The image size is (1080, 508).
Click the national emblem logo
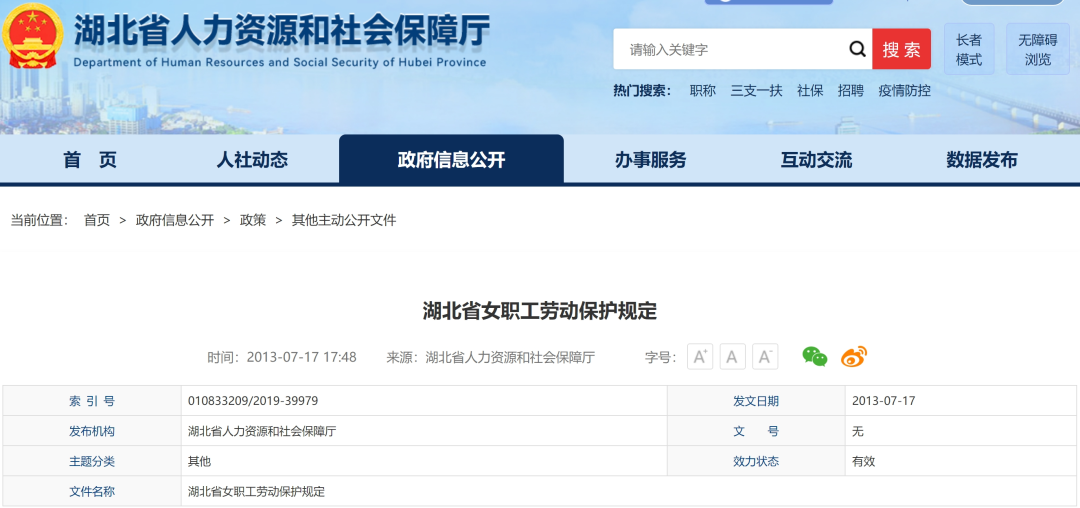32,36
